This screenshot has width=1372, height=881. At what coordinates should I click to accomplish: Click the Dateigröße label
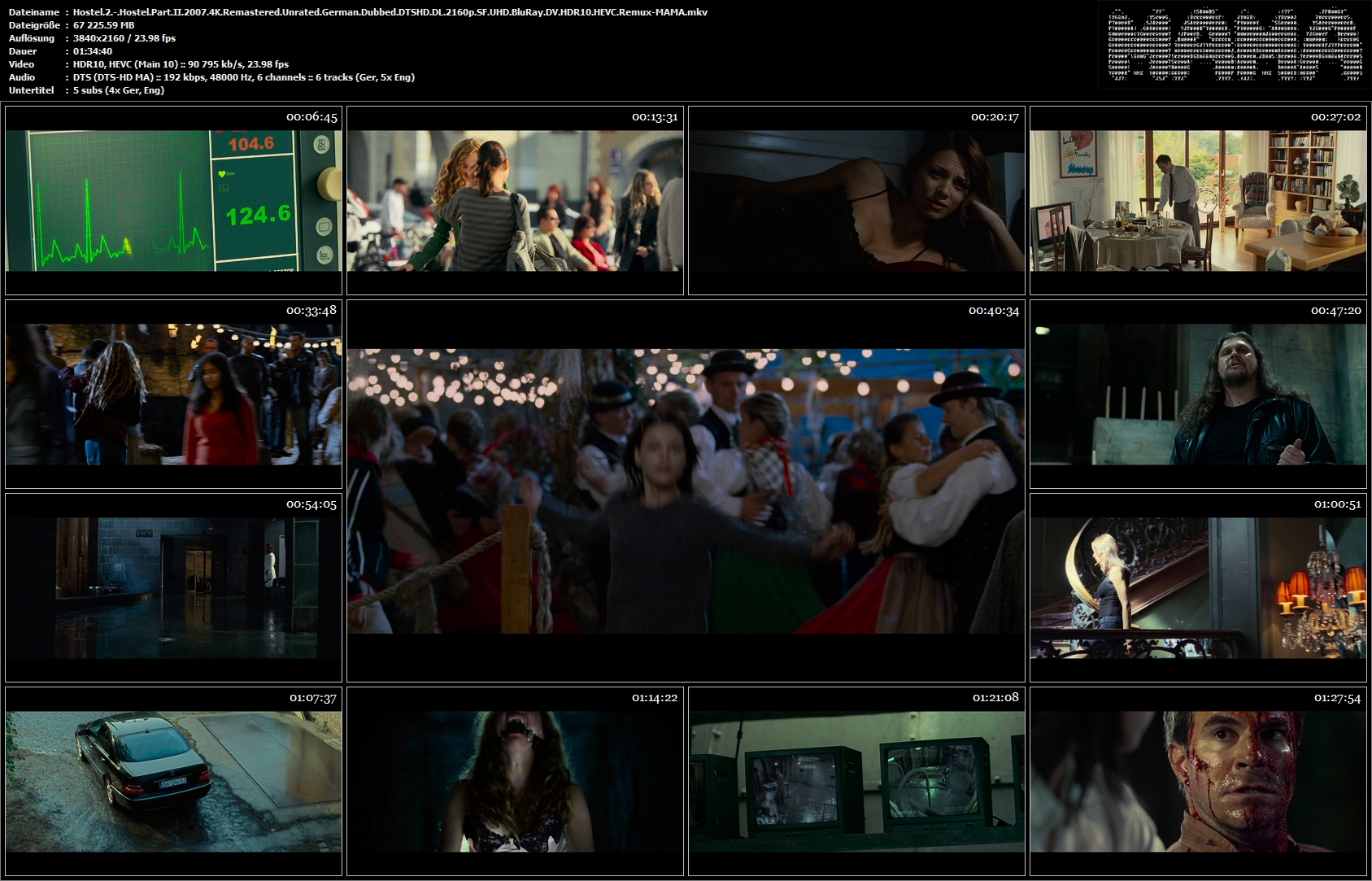click(x=34, y=25)
